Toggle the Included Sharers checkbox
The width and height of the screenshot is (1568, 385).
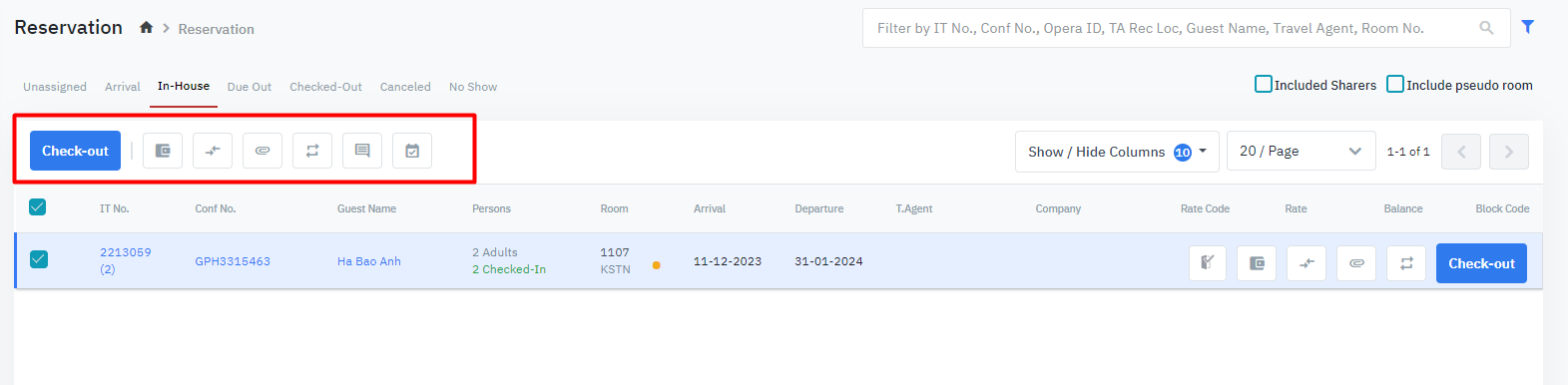tap(1264, 84)
